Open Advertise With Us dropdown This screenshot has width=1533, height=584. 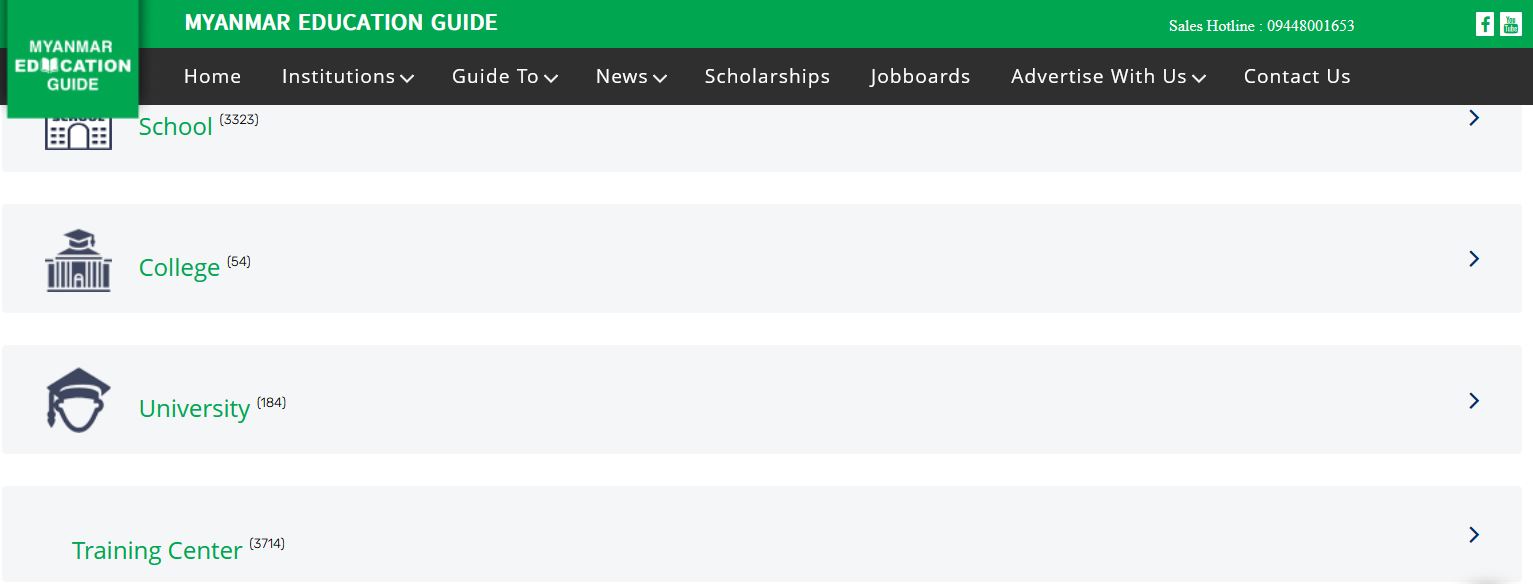coord(1107,77)
